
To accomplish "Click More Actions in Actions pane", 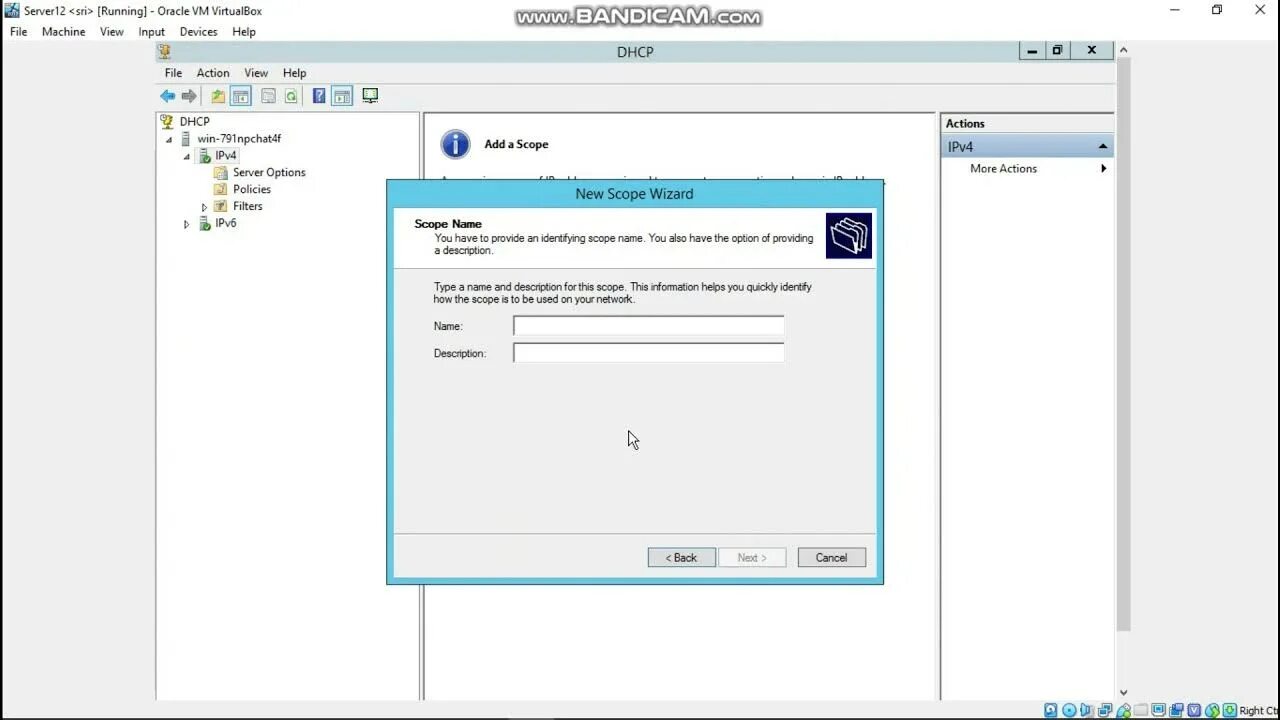I will [1003, 169].
